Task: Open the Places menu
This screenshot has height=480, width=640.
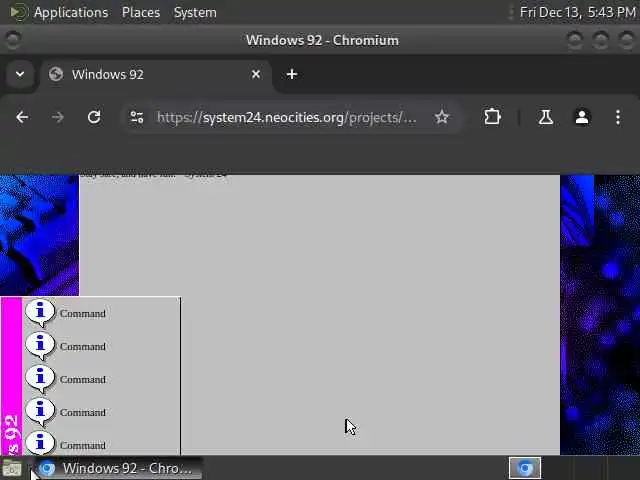Action: tap(141, 12)
